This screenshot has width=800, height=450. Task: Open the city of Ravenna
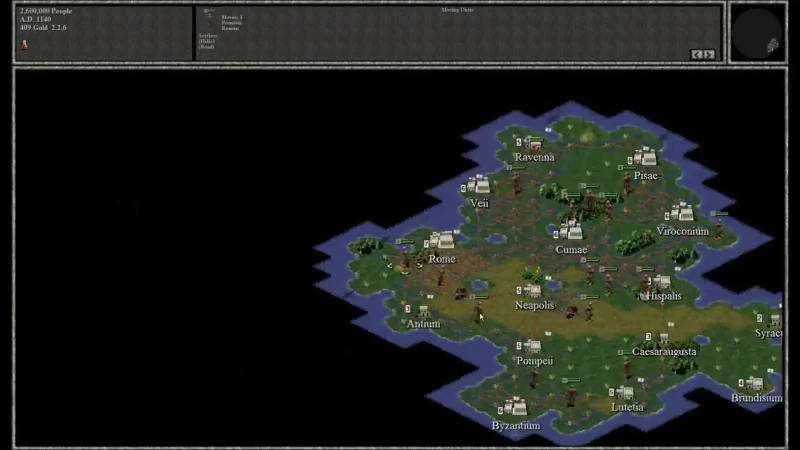click(533, 143)
